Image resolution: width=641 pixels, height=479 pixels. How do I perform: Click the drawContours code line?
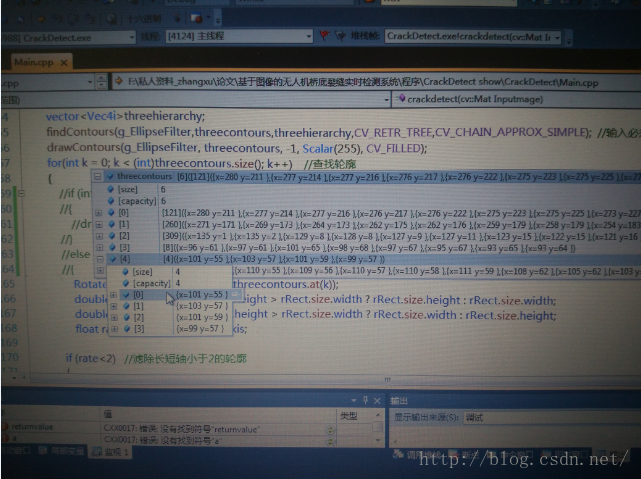[x=237, y=148]
